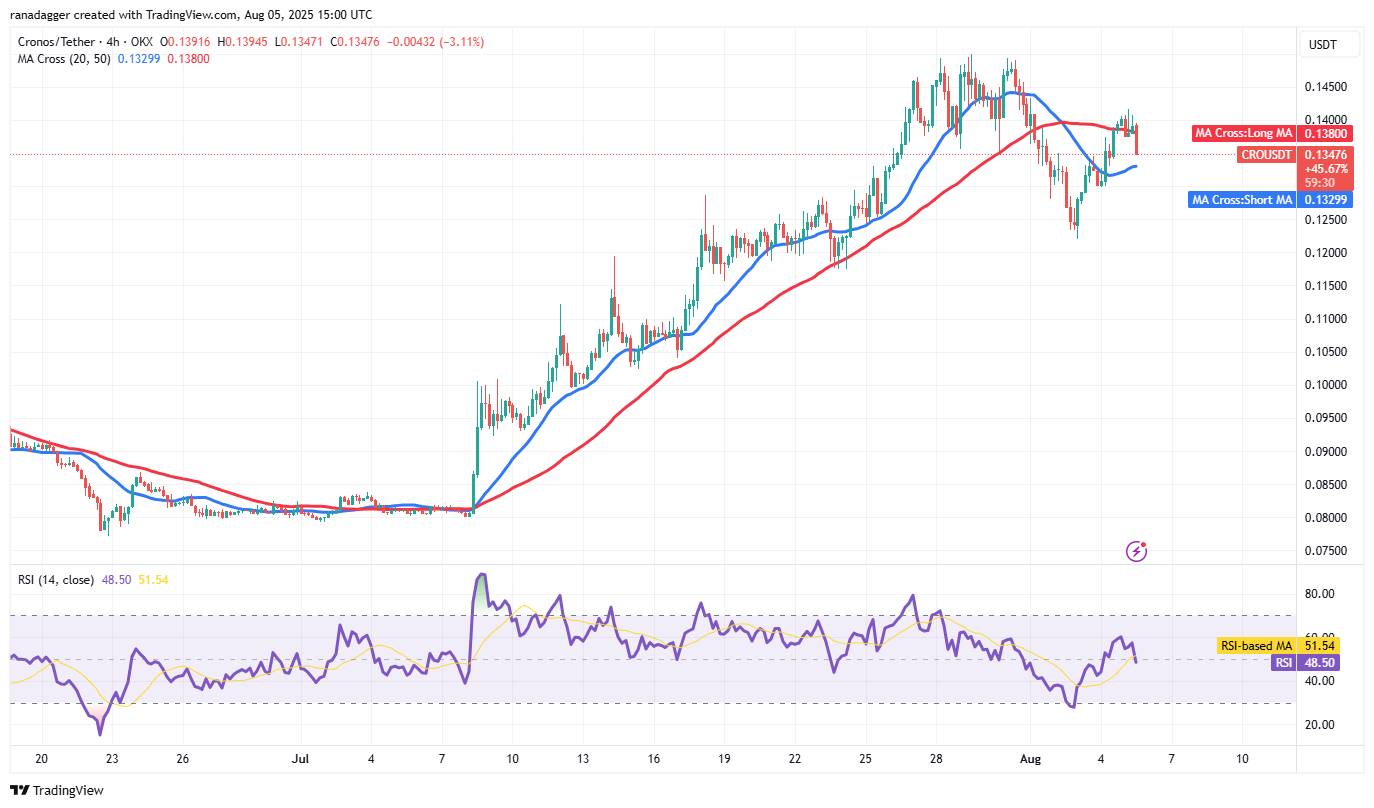
Task: Select the CROUSDT current price label
Action: (1266, 155)
